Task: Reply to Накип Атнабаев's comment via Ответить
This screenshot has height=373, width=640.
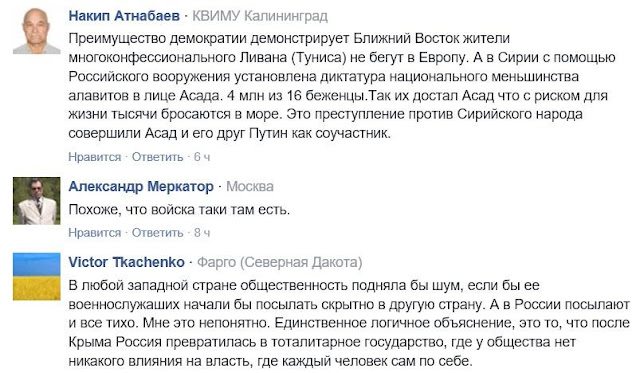Action: click(158, 157)
